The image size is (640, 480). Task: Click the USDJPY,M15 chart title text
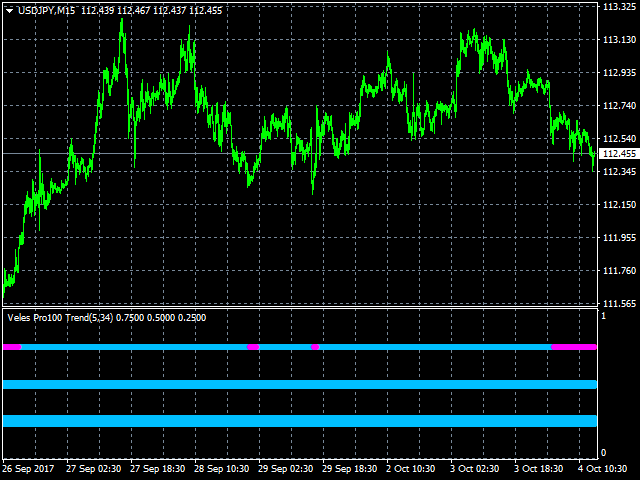(x=48, y=9)
